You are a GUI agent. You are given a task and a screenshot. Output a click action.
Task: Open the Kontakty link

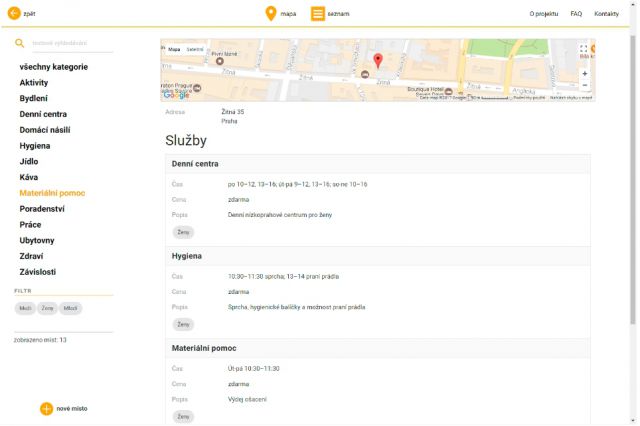(x=606, y=14)
